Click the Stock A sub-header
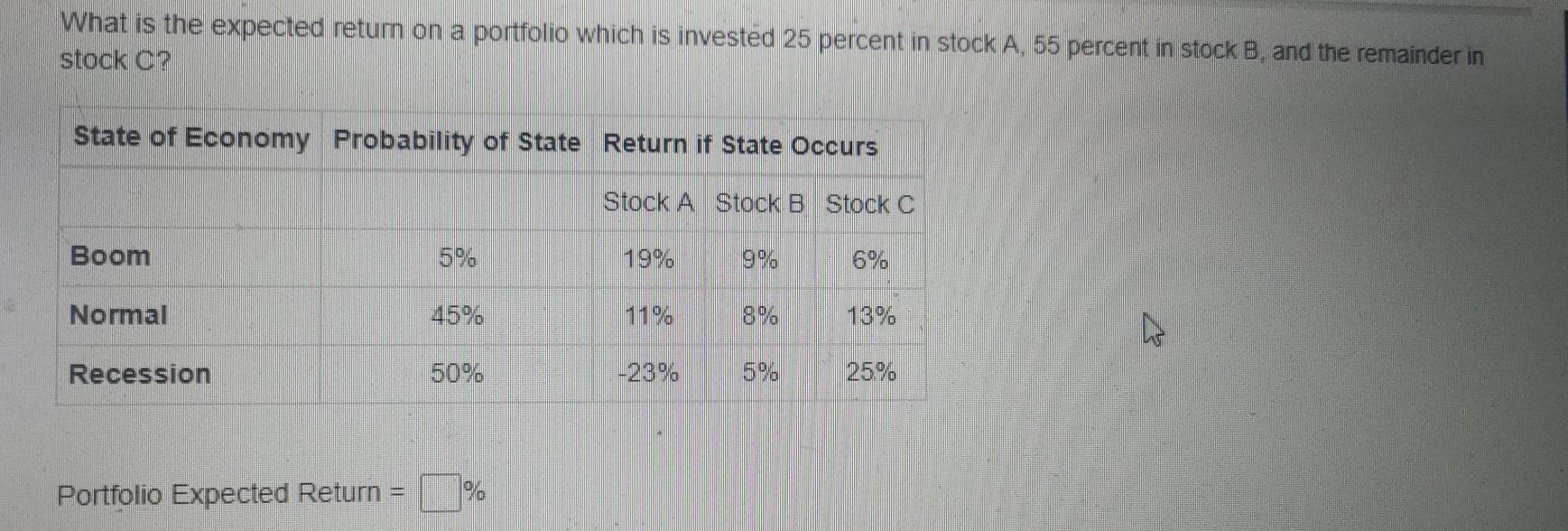This screenshot has height=531, width=1568. 649,204
